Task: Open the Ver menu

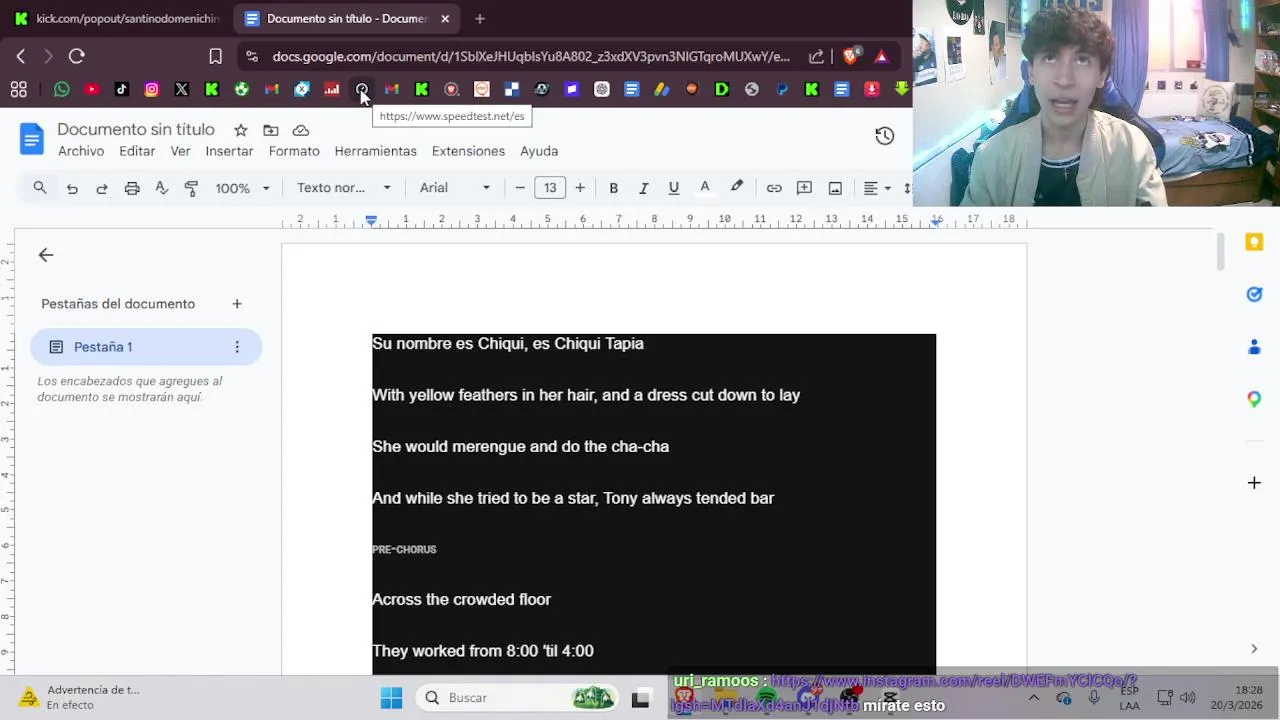Action: click(x=180, y=151)
